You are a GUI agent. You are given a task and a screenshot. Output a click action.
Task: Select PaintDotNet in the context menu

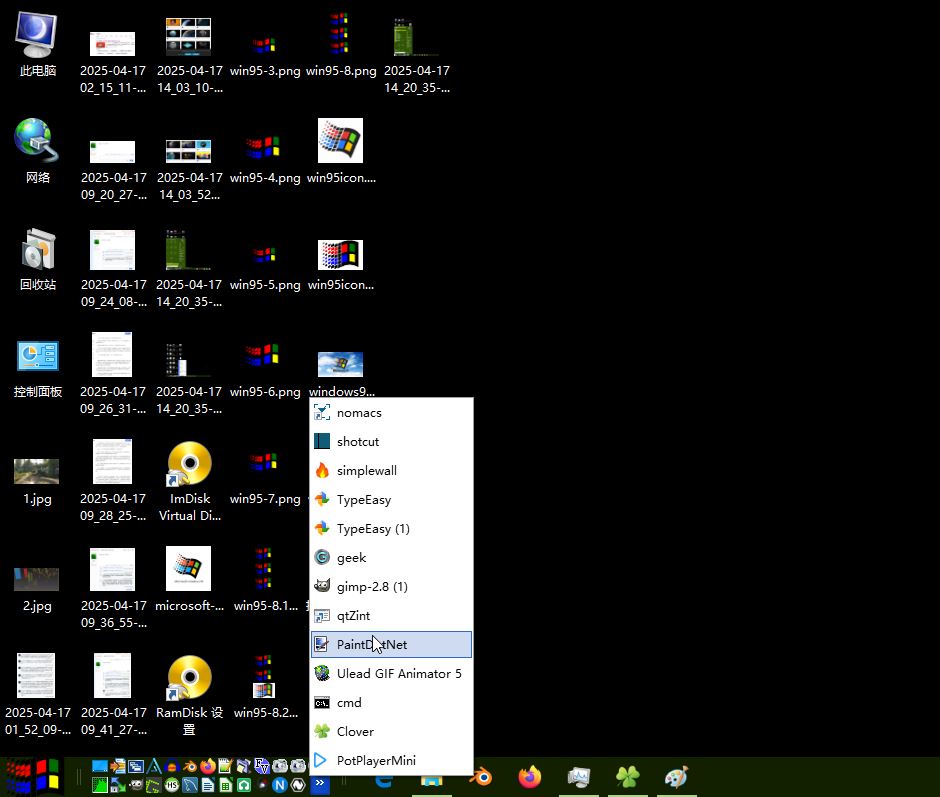(x=390, y=644)
